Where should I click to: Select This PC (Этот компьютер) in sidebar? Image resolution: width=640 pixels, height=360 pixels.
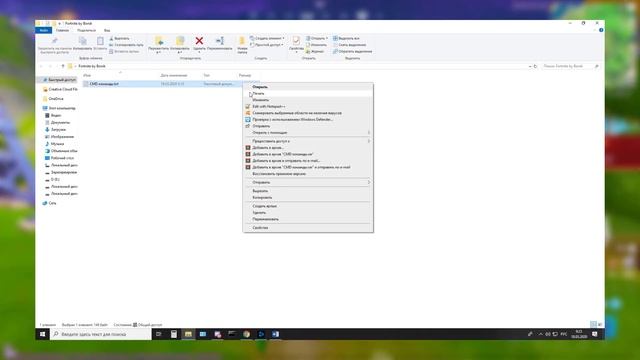tap(59, 108)
